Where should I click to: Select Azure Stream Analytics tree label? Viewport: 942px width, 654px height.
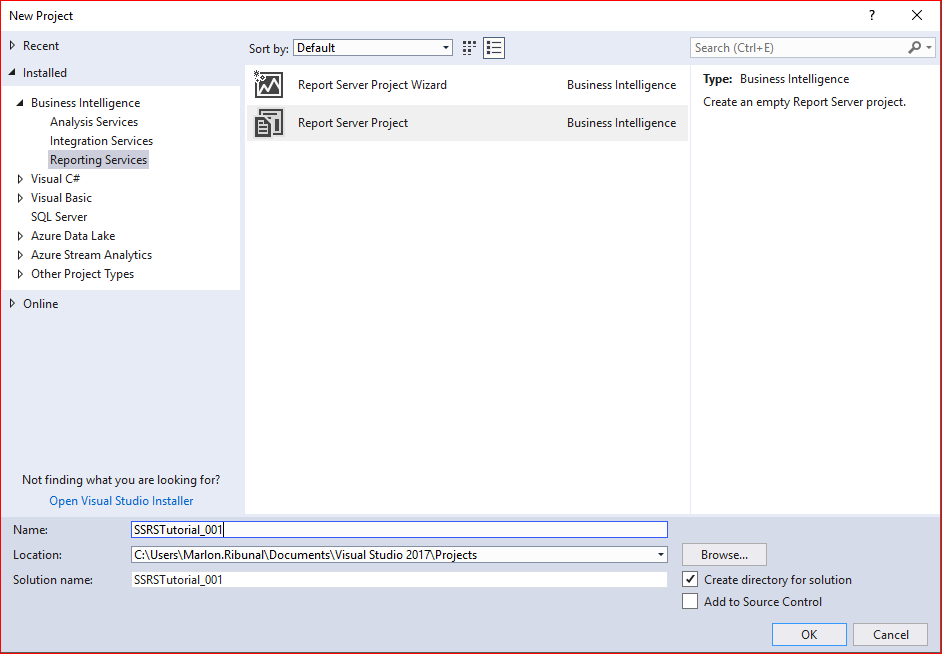pos(91,255)
